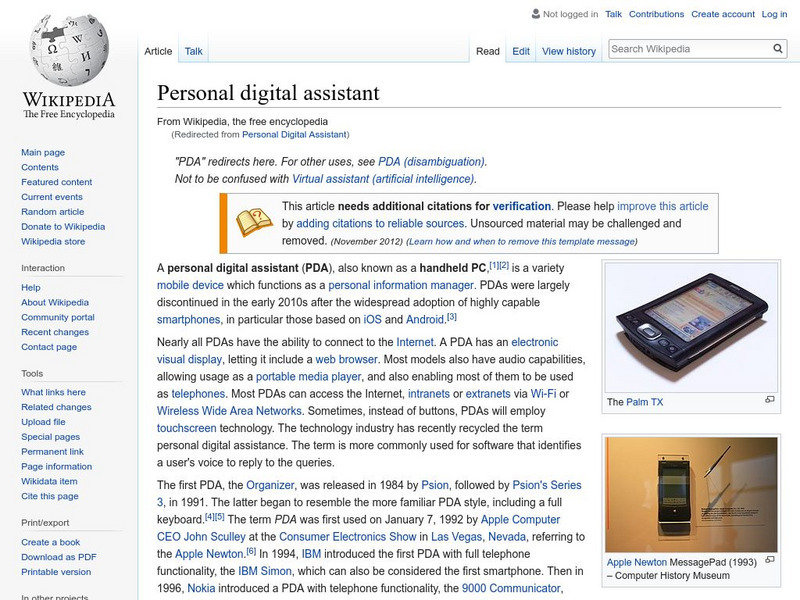Open Special pages link
Screen dimensions: 800x600
51,436
